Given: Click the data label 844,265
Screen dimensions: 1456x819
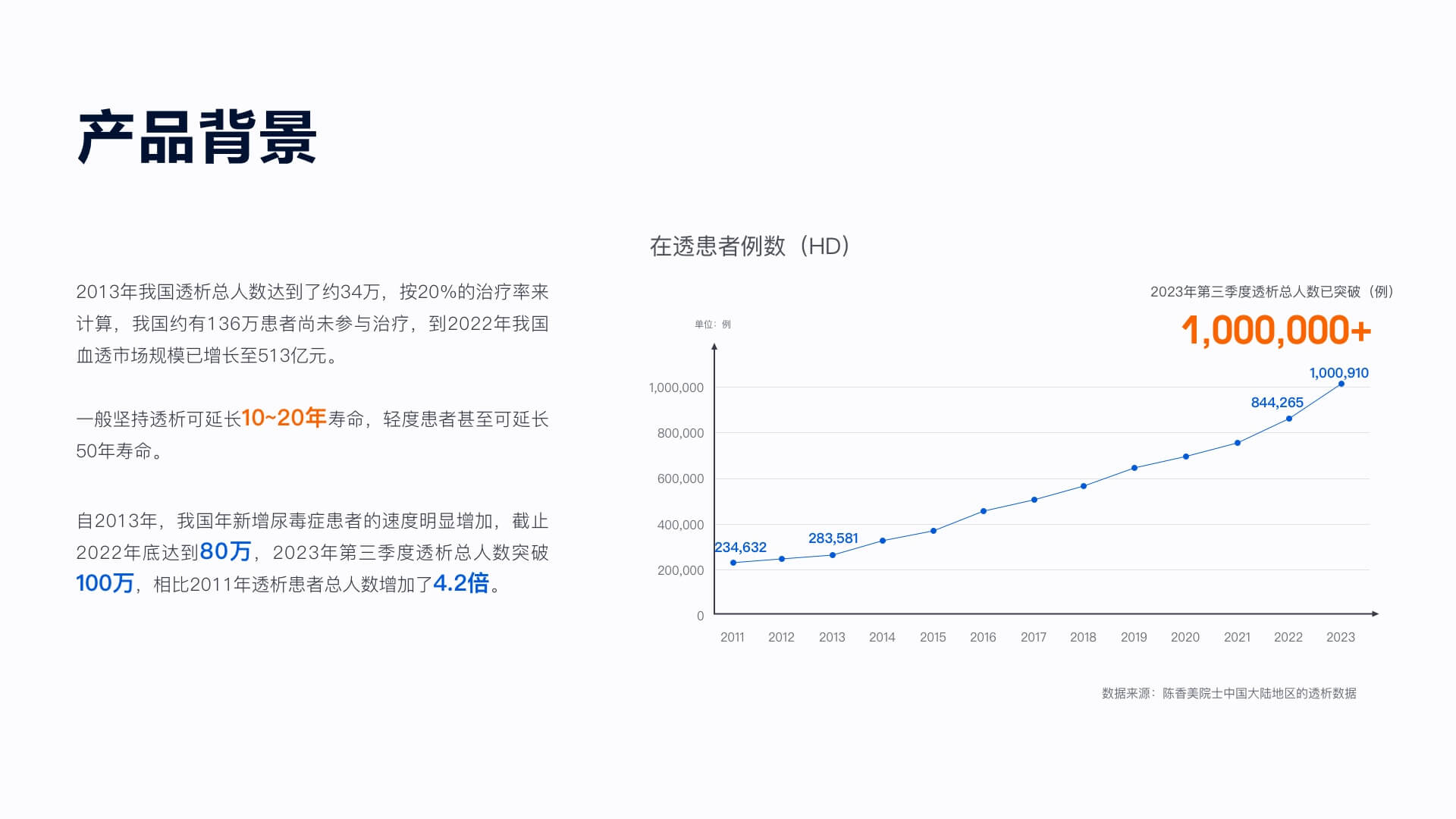Looking at the screenshot, I should click(1277, 402).
